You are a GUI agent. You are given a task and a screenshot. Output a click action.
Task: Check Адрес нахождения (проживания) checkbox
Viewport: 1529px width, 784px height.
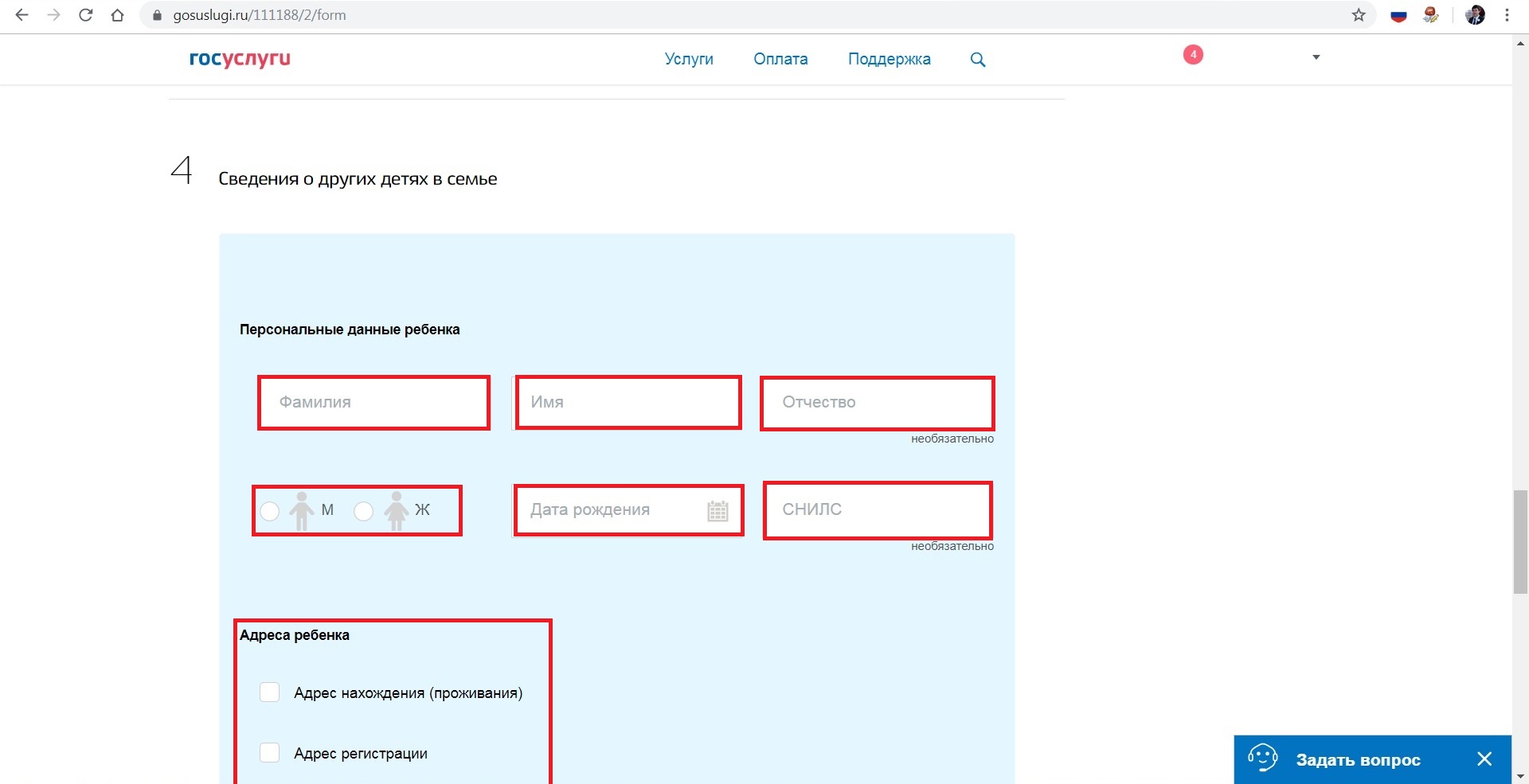[270, 692]
